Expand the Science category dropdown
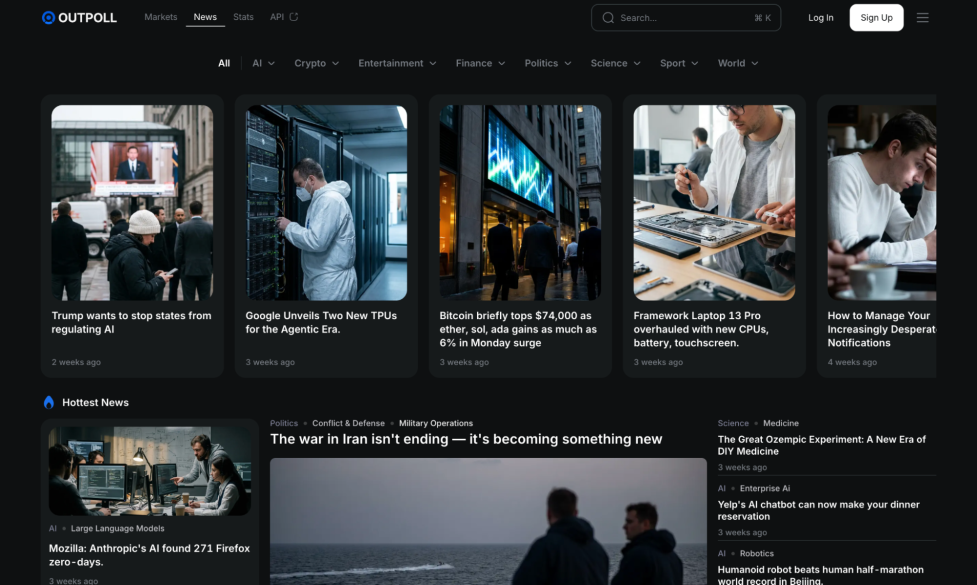This screenshot has width=977, height=585. (x=616, y=63)
